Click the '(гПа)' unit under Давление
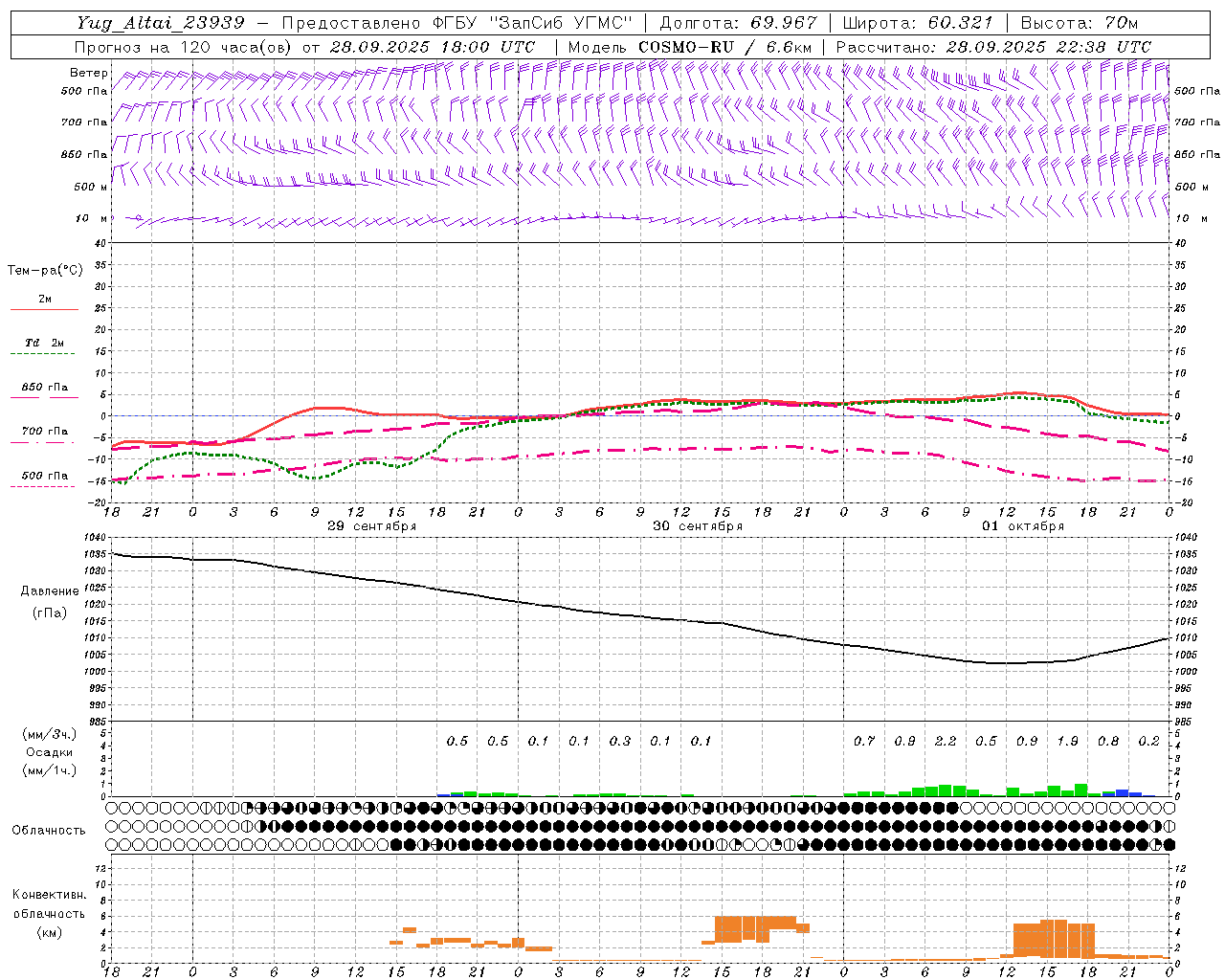This screenshot has width=1225, height=980. click(50, 612)
